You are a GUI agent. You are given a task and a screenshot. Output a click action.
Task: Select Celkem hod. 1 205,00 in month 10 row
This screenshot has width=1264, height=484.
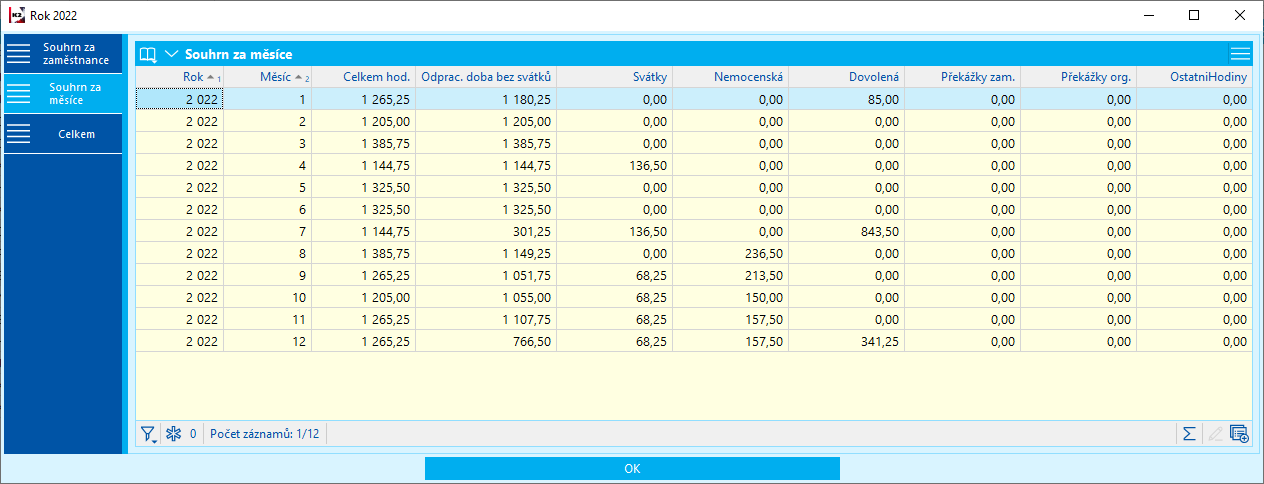[x=364, y=297]
